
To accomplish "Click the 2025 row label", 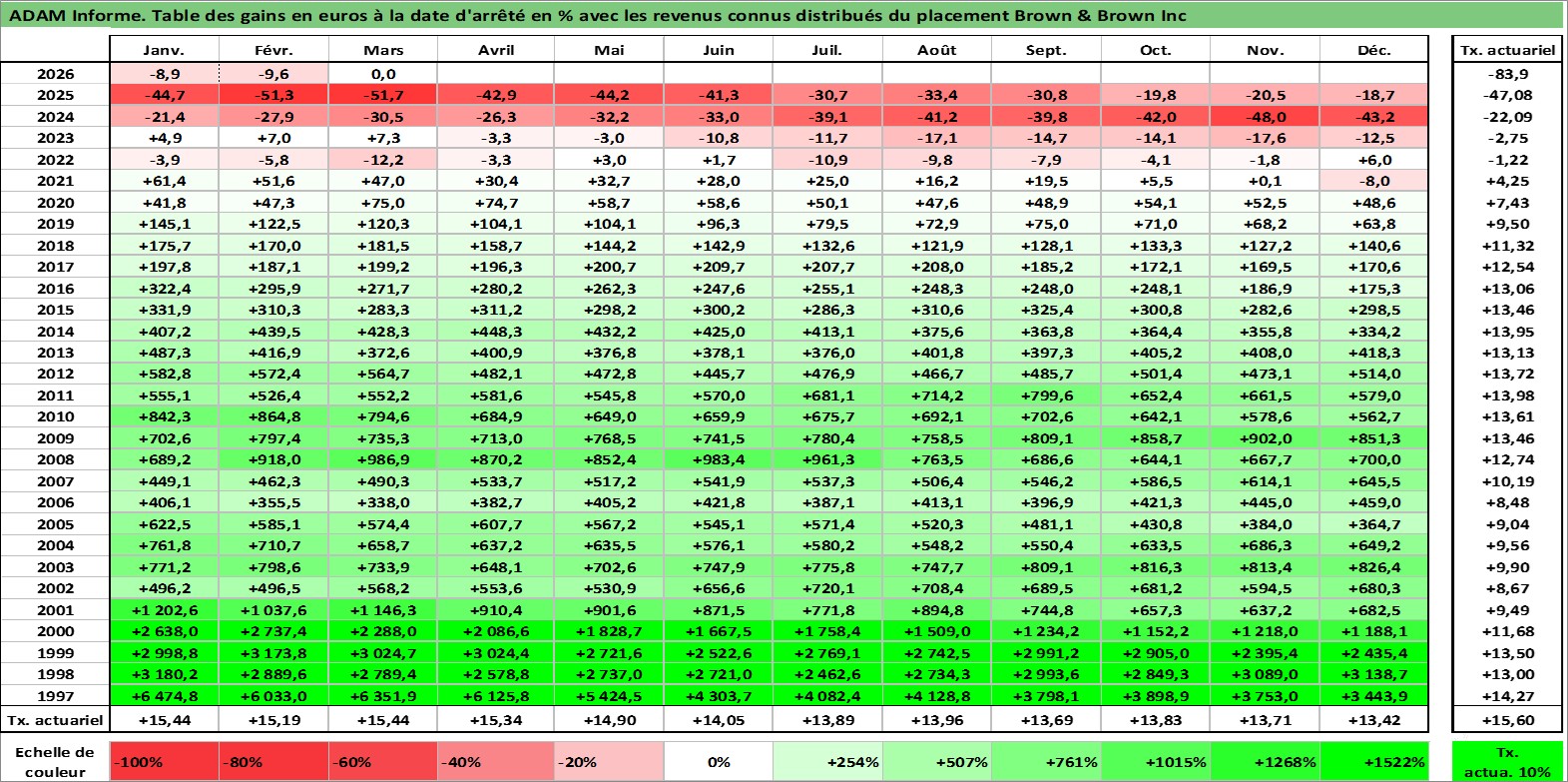I will tap(56, 95).
